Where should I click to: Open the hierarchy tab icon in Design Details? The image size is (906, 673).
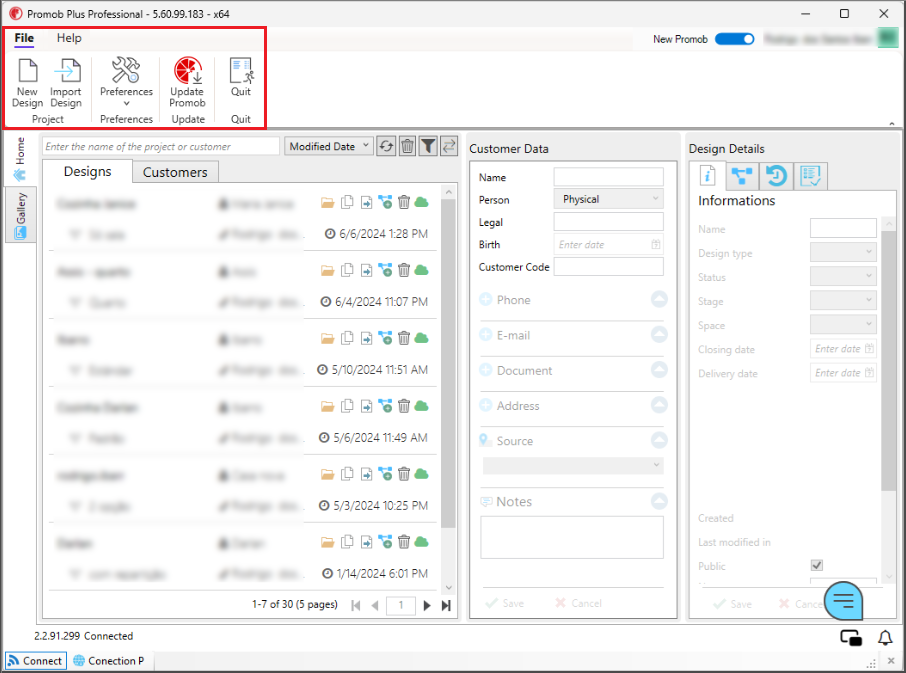click(x=742, y=176)
